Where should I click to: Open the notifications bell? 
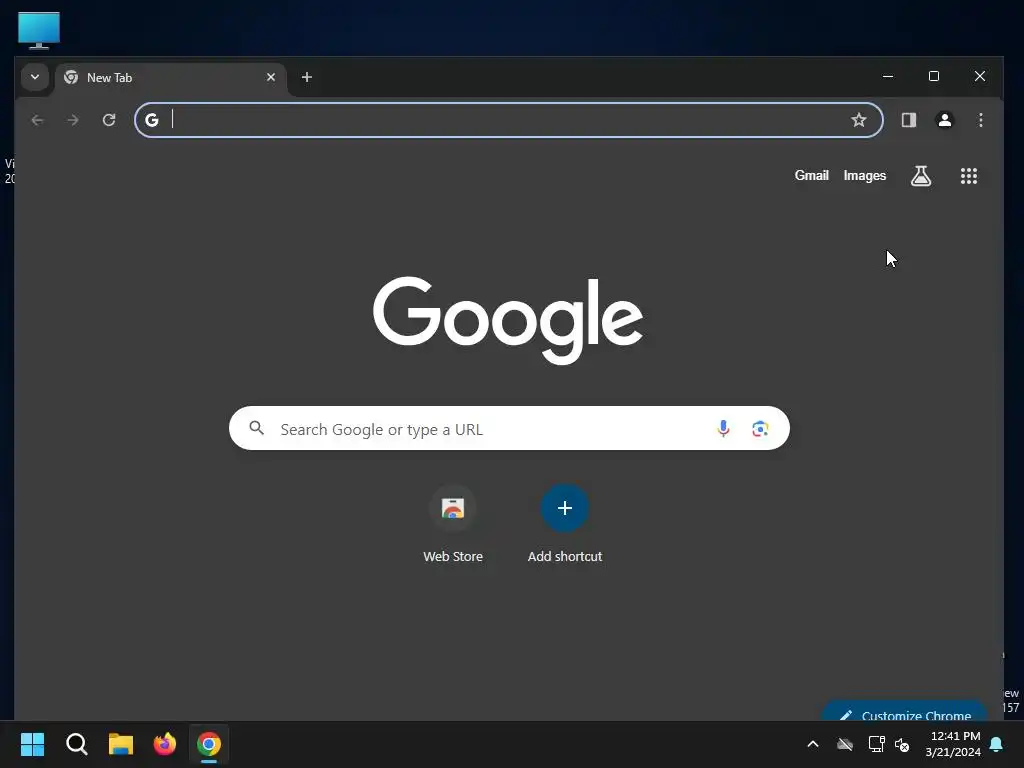997,744
